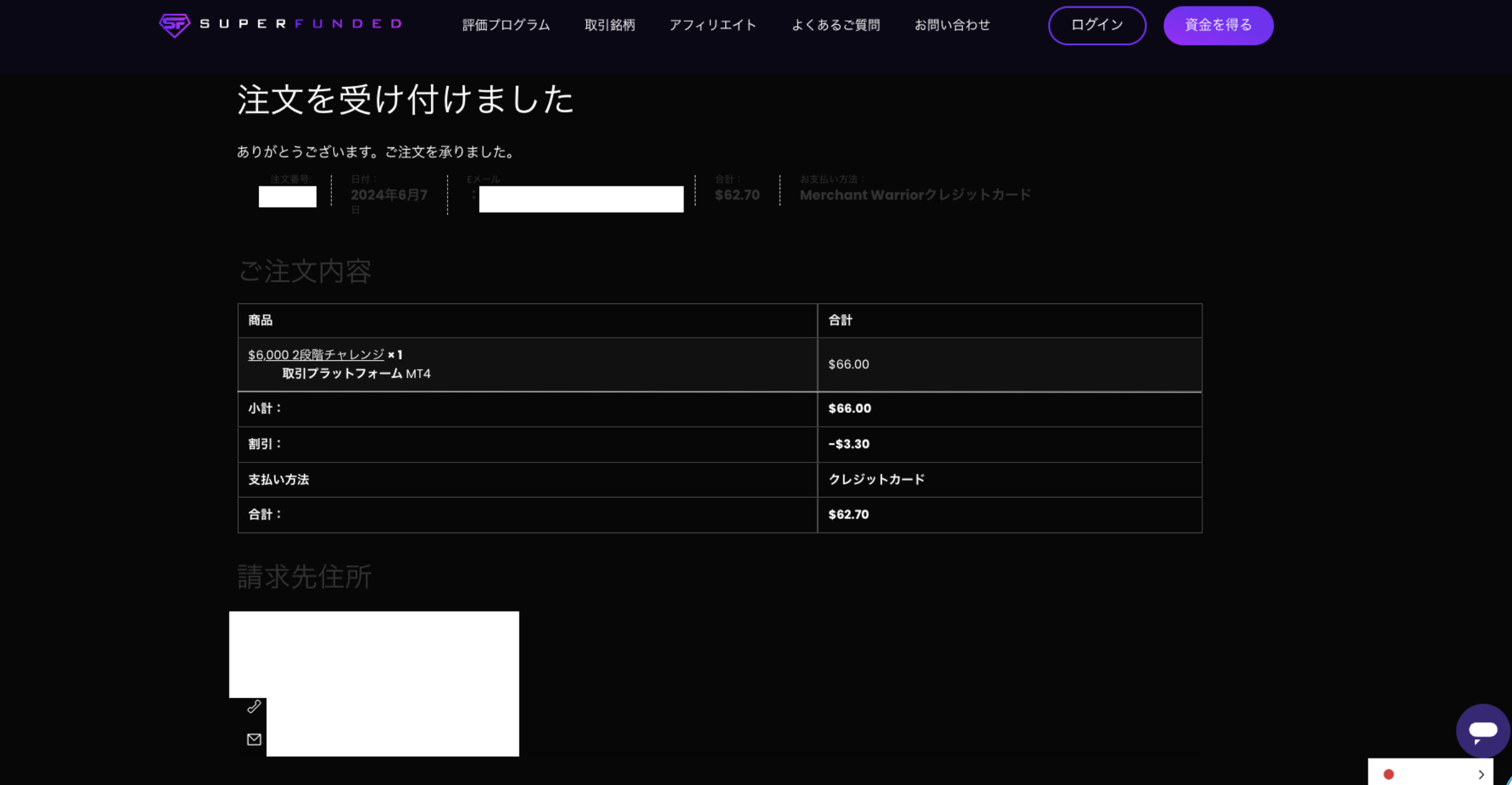Click the envelope email icon

pos(254,739)
